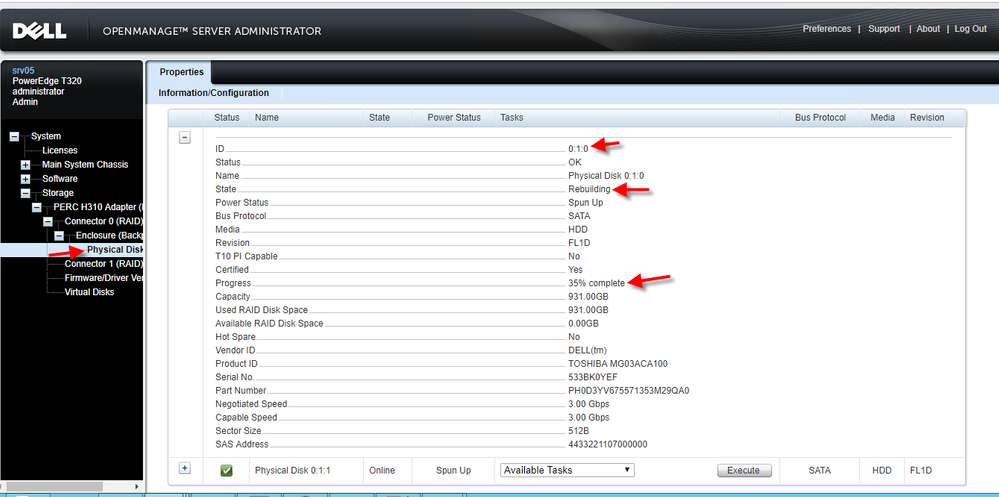999x497 pixels.
Task: Collapse the PERC H310 Adapter node
Action: coord(37,207)
